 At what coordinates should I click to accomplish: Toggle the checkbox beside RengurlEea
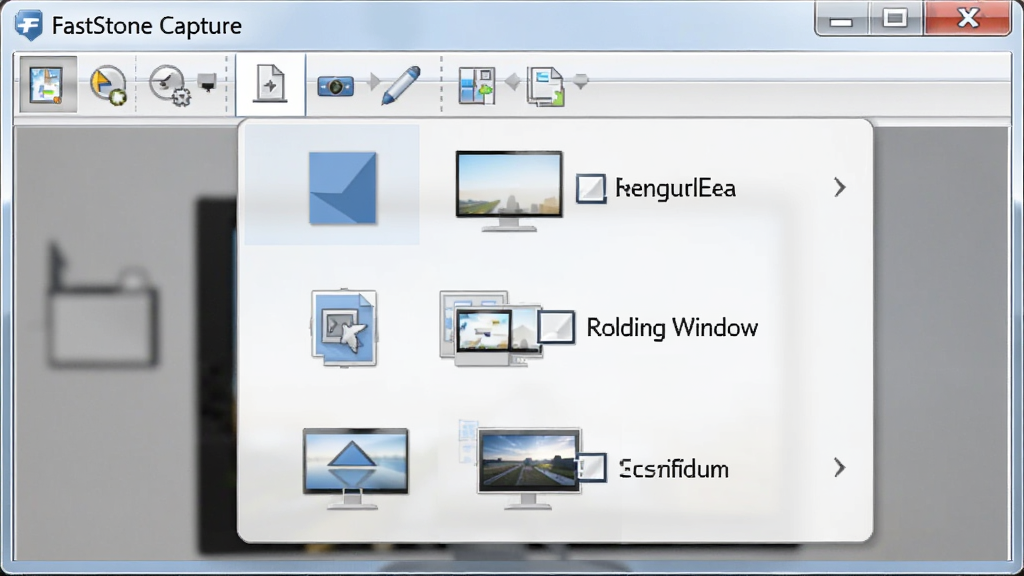coord(591,189)
